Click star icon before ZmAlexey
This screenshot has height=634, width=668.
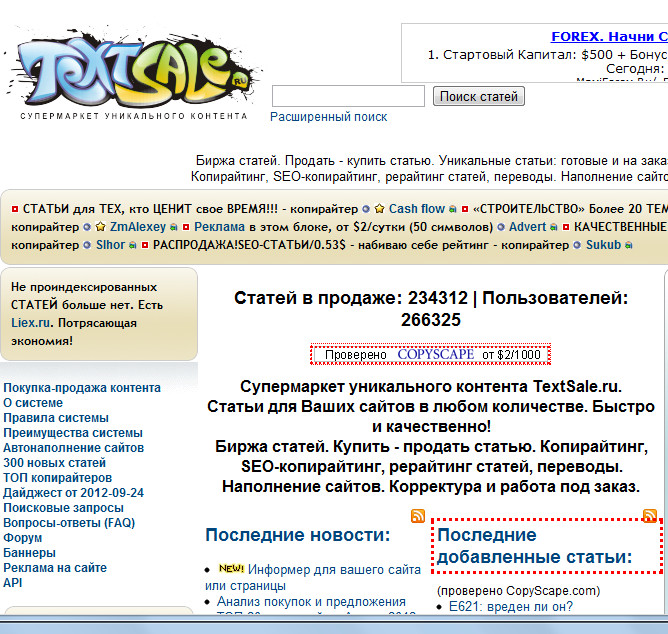100,227
